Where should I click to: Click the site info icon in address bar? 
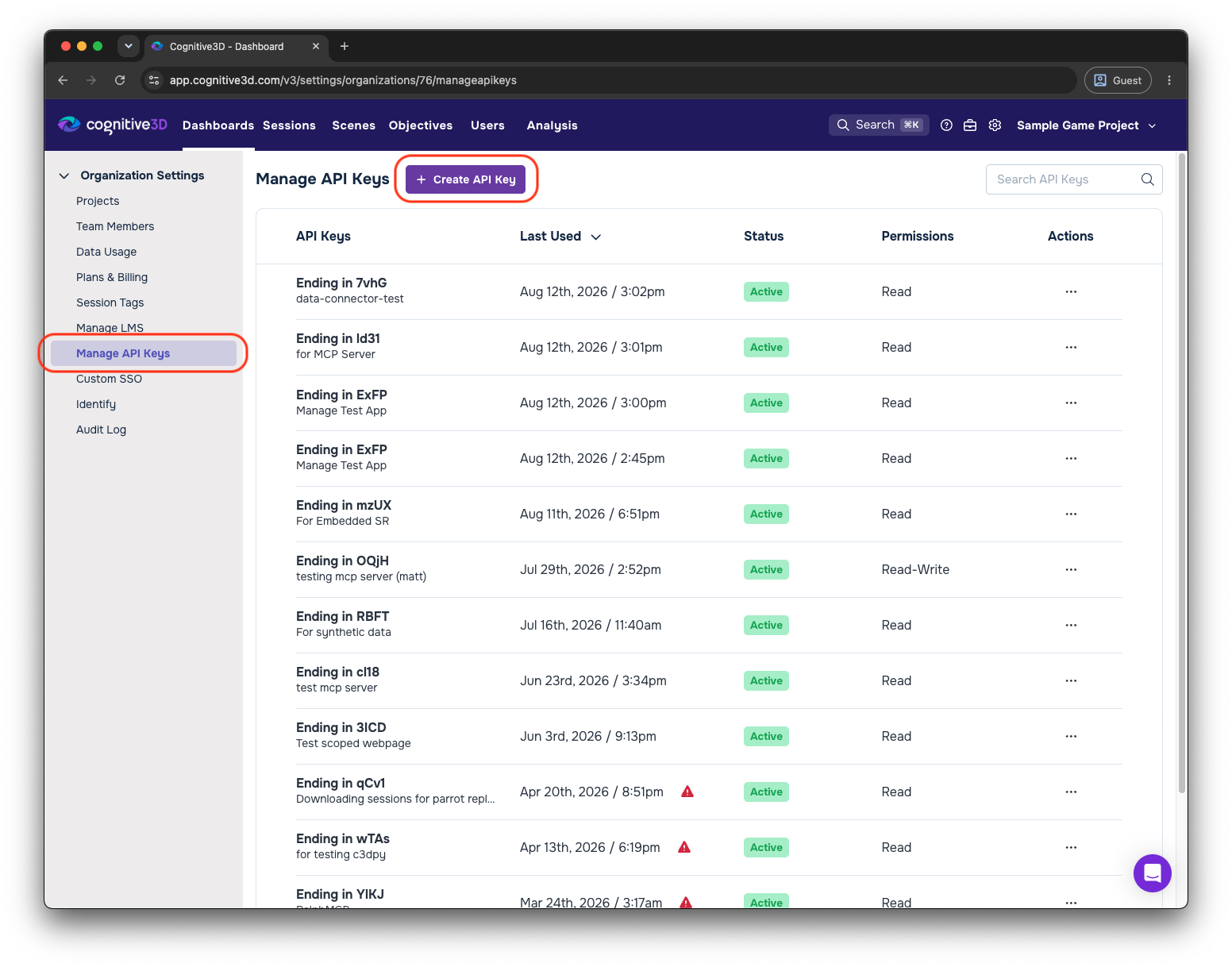(x=155, y=80)
